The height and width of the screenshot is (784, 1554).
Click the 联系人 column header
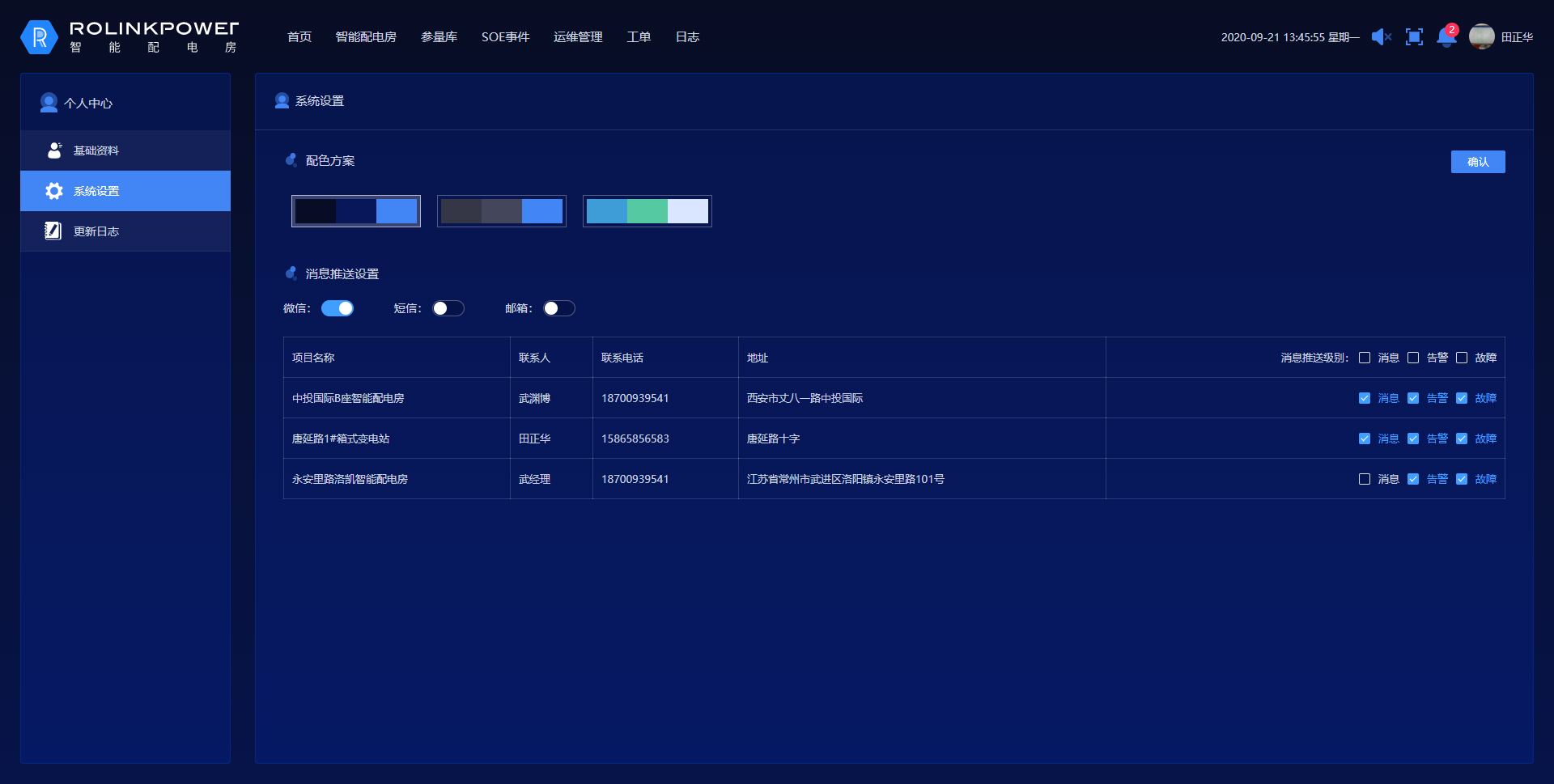pos(534,358)
